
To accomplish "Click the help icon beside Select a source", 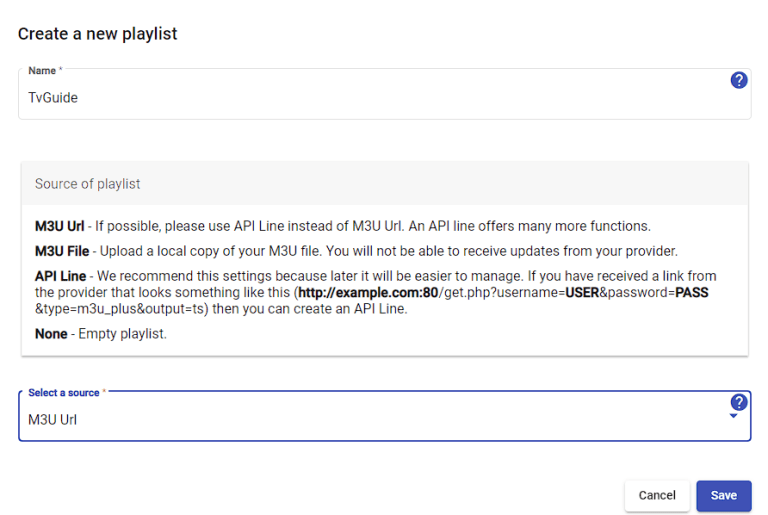I will pyautogui.click(x=739, y=402).
